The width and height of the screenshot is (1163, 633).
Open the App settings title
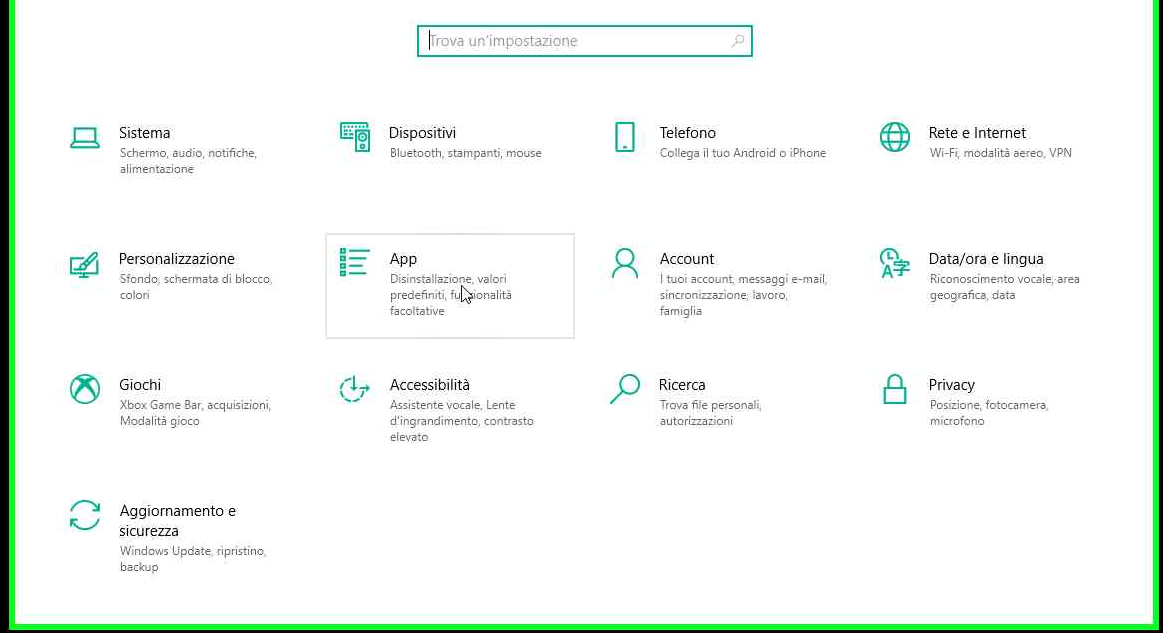click(403, 259)
